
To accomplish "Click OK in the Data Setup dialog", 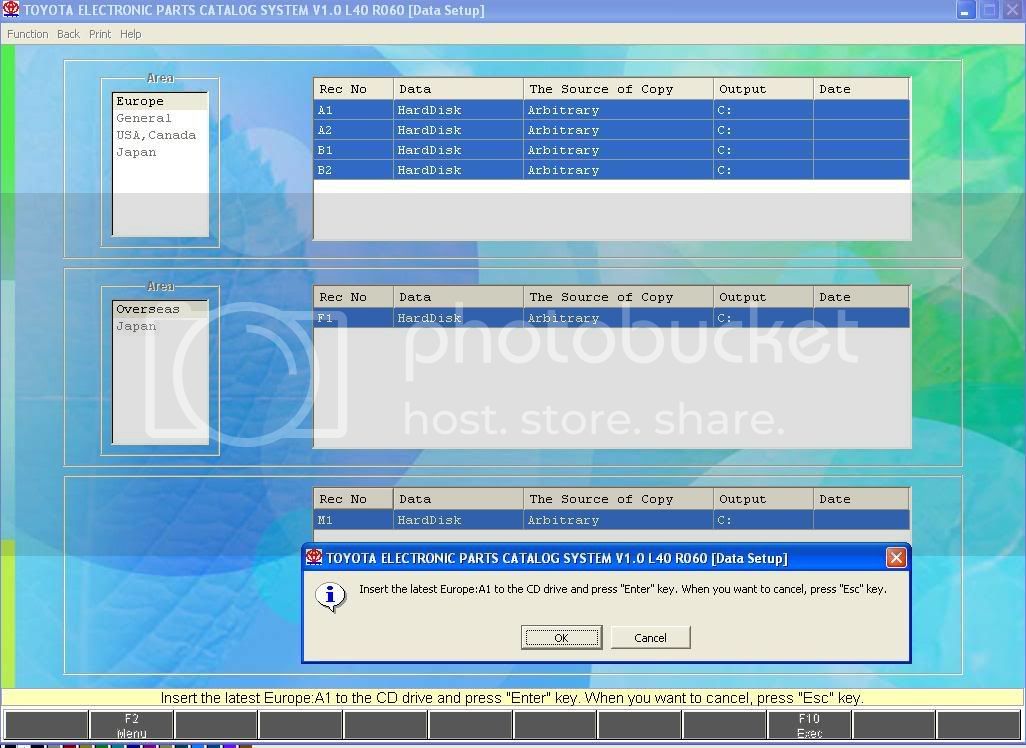I will 561,638.
